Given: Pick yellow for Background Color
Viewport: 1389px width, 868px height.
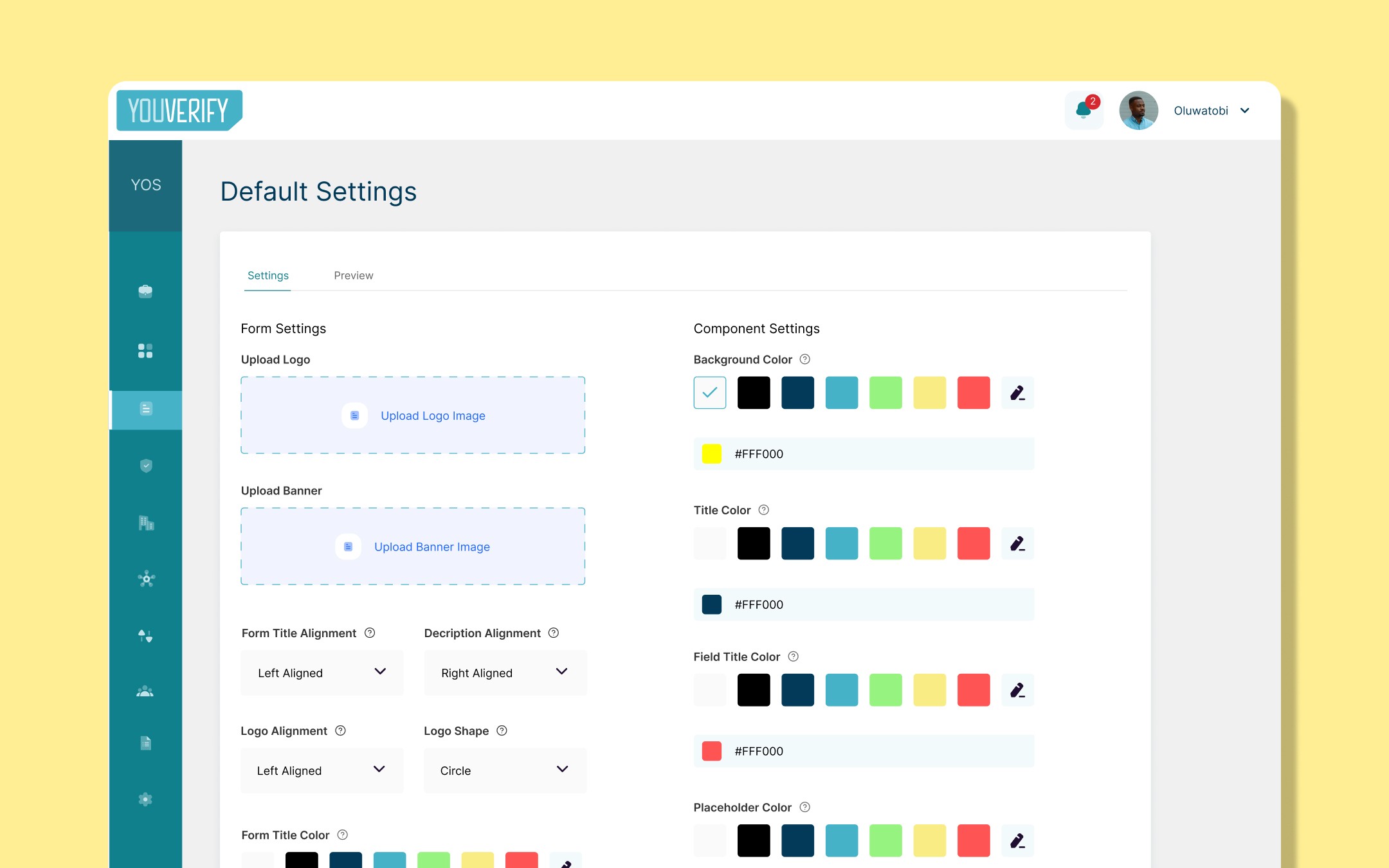Looking at the screenshot, I should pyautogui.click(x=929, y=393).
